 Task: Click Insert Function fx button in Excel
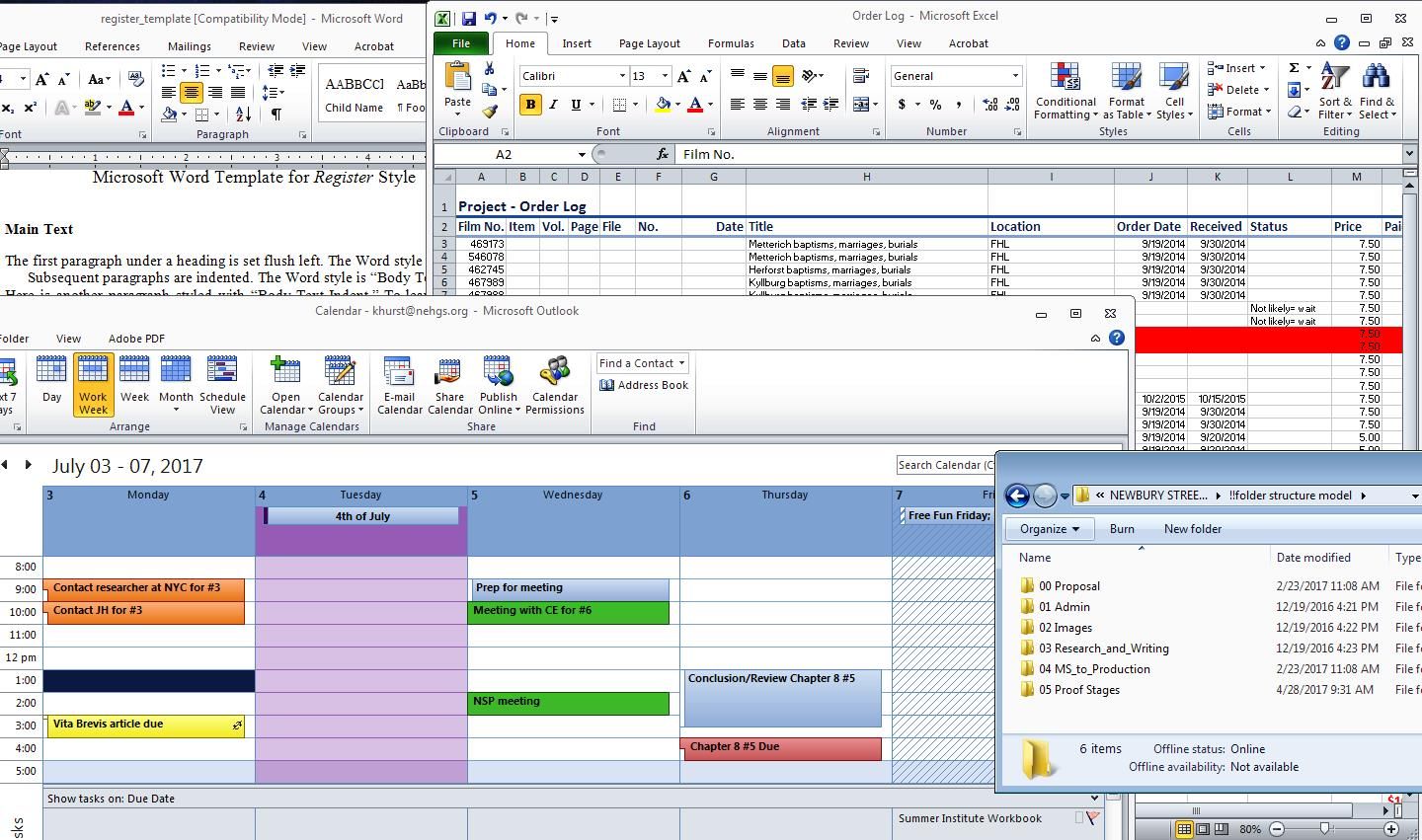pyautogui.click(x=663, y=154)
